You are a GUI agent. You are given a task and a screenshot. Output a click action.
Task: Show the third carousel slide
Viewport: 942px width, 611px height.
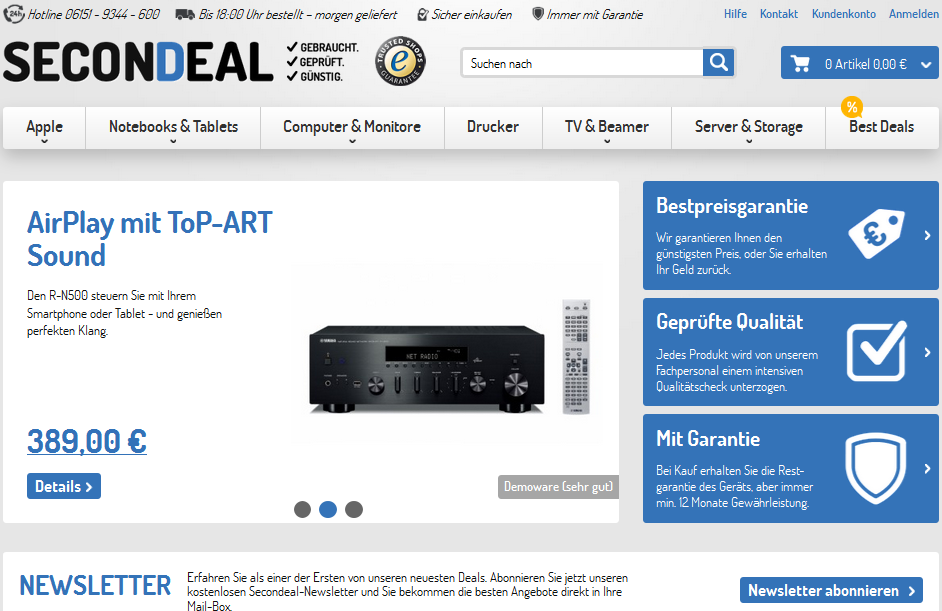pos(354,509)
